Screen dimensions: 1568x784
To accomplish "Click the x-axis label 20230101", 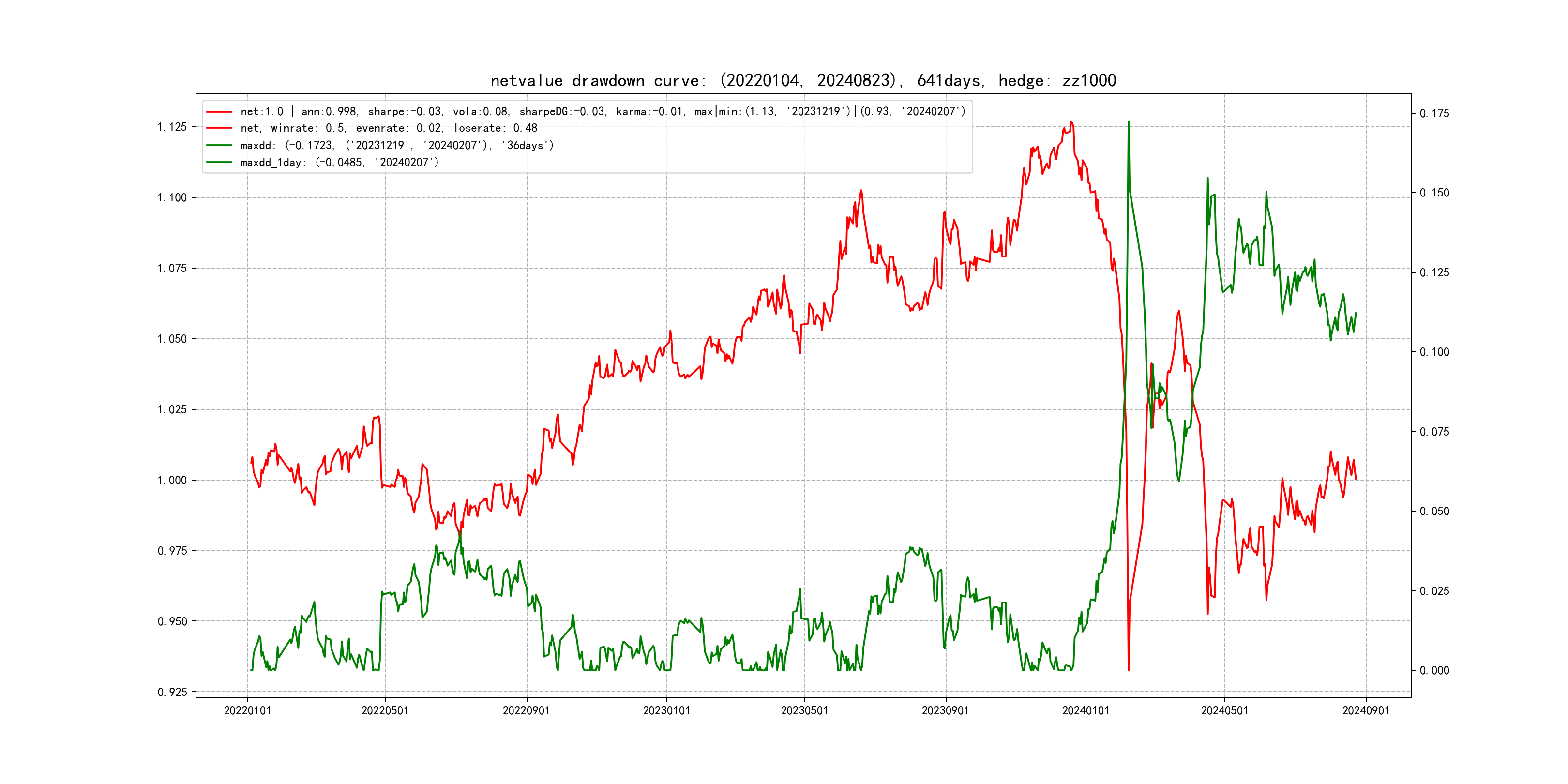I will 666,710.
